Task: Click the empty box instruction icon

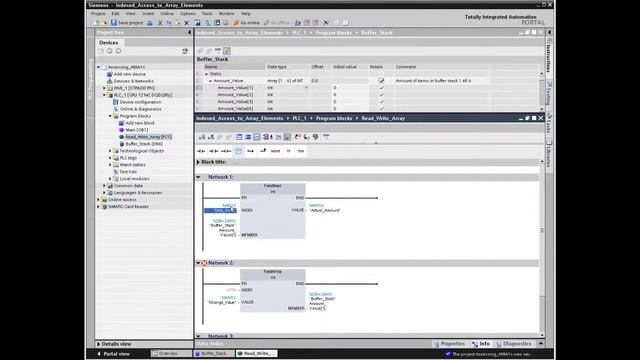Action: [x=238, y=151]
